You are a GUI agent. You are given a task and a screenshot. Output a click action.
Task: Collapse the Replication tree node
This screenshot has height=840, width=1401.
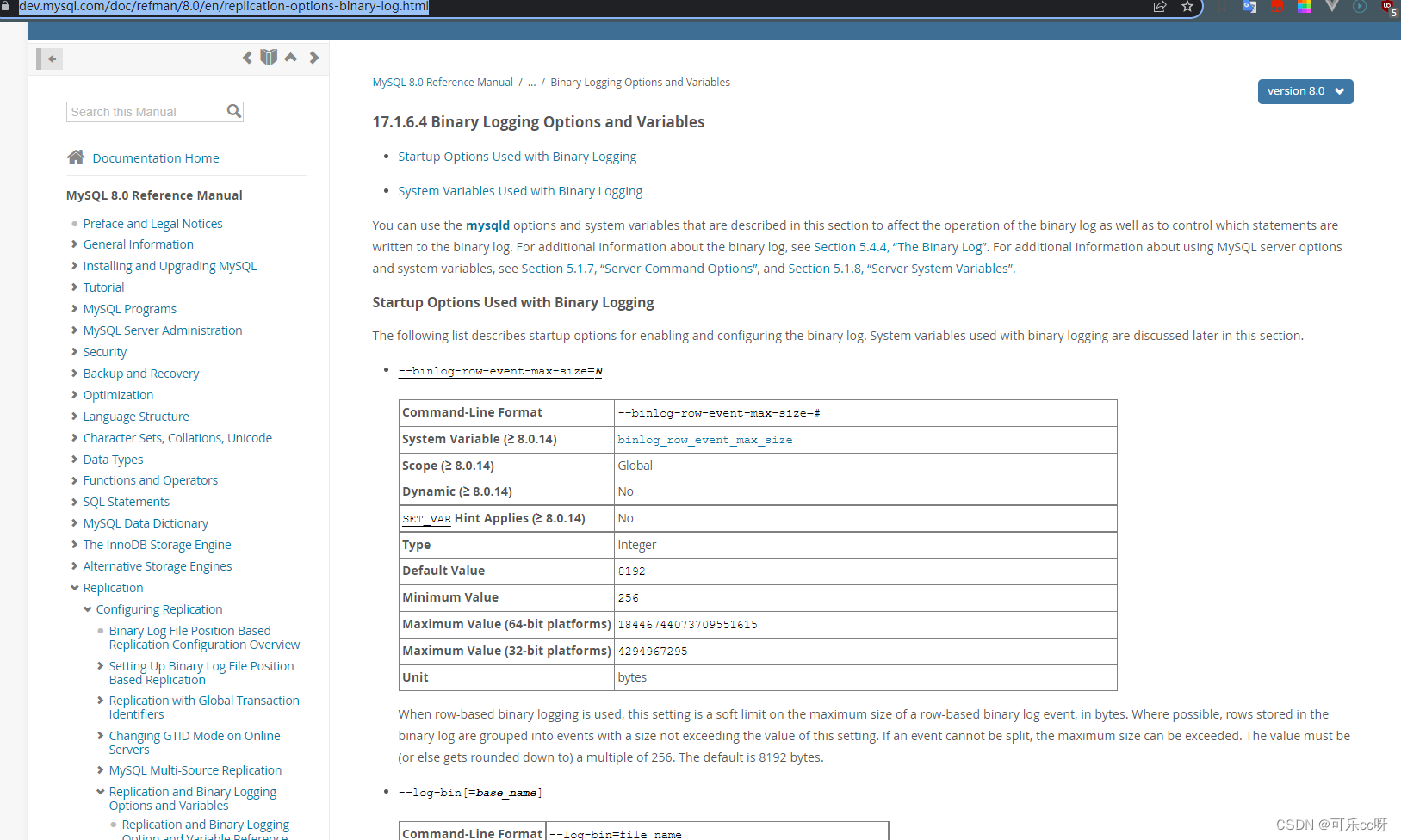click(x=75, y=588)
